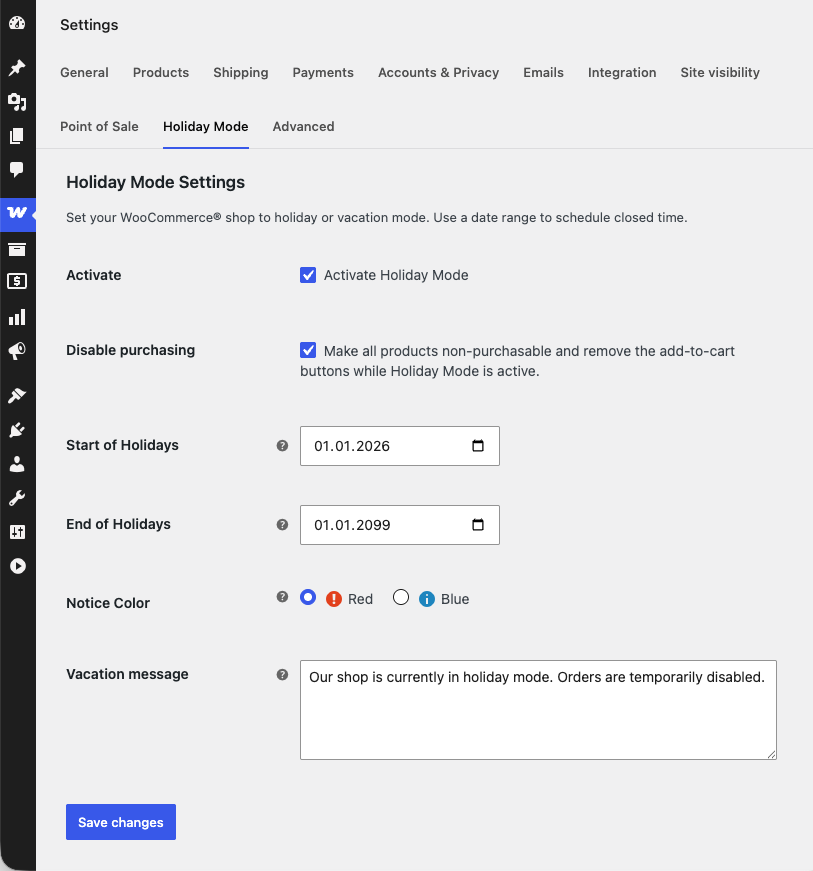Show help tip for Start of Holidays
Viewport: 813px width, 871px height.
(282, 445)
